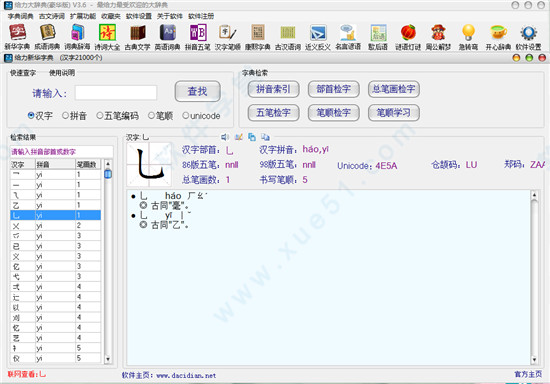The height and width of the screenshot is (384, 550).
Task: Open the 诗词大全 poetry icon
Action: [x=107, y=37]
